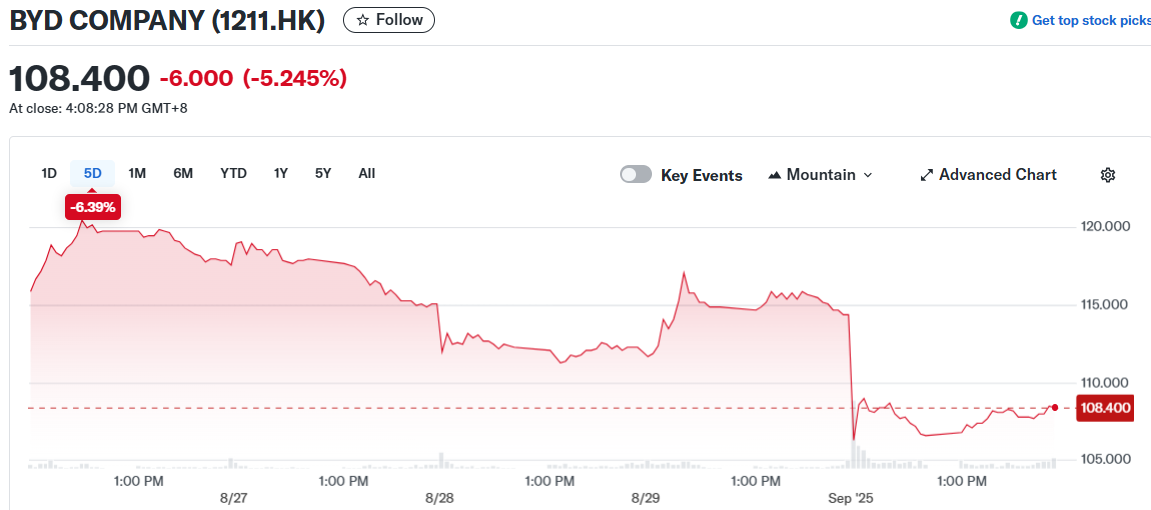1151x510 pixels.
Task: Select the 5D time range tab
Action: pyautogui.click(x=92, y=174)
